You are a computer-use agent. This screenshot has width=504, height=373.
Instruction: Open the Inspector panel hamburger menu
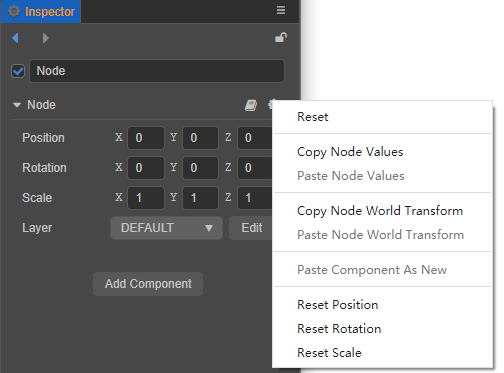[281, 10]
